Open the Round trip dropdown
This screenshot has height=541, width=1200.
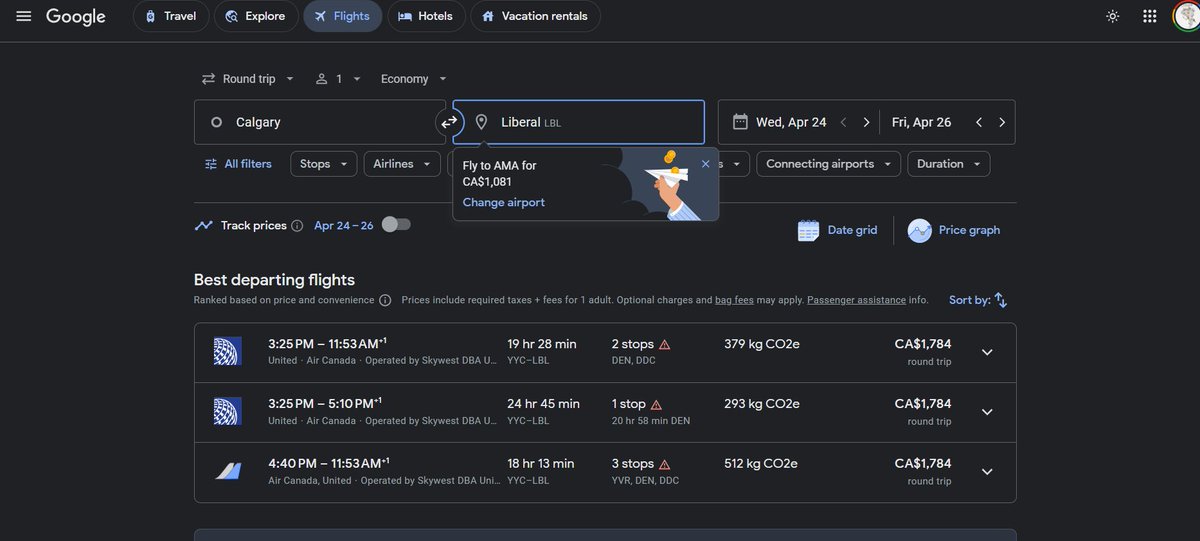pyautogui.click(x=248, y=79)
